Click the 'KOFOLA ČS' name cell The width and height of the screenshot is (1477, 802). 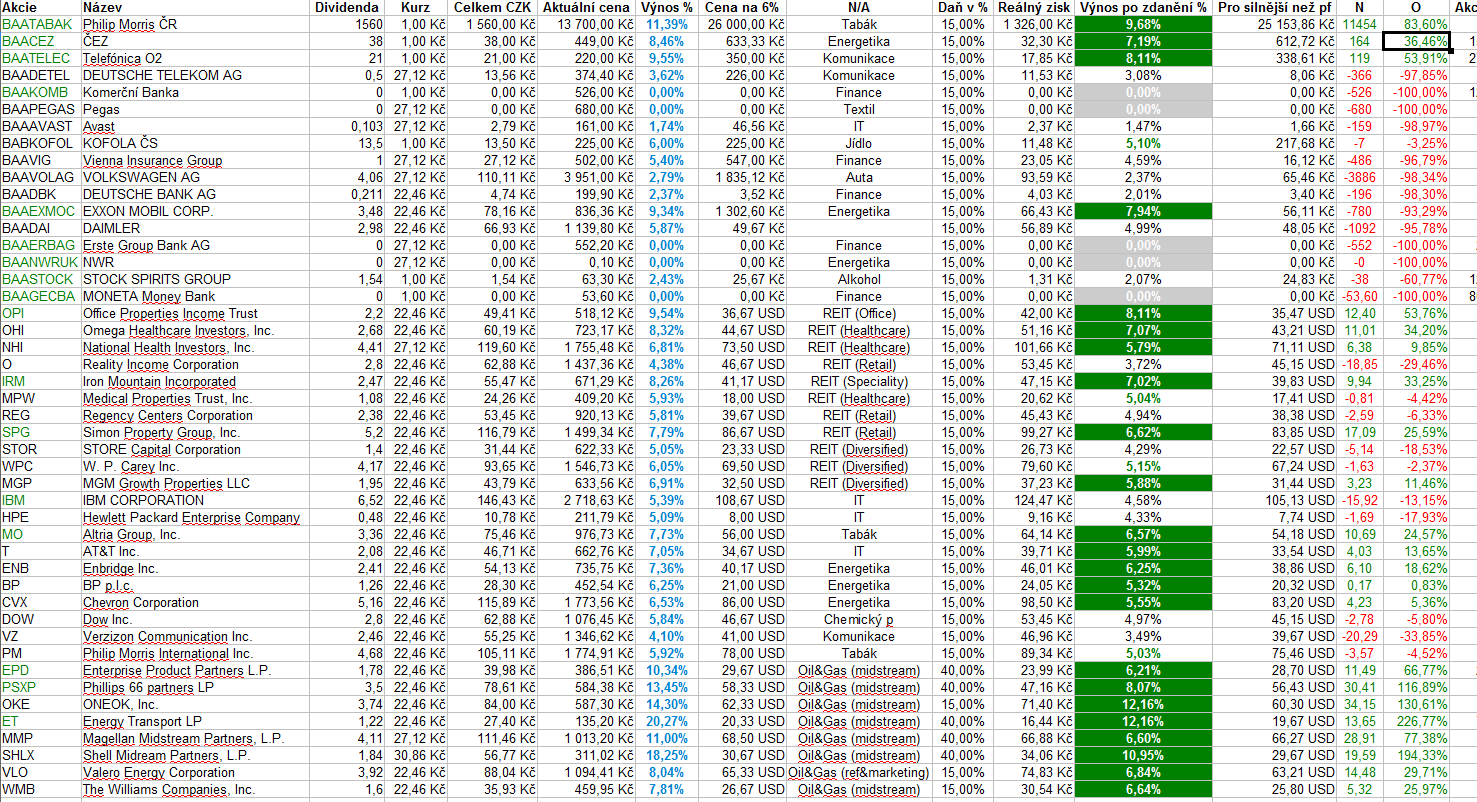pyautogui.click(x=193, y=143)
